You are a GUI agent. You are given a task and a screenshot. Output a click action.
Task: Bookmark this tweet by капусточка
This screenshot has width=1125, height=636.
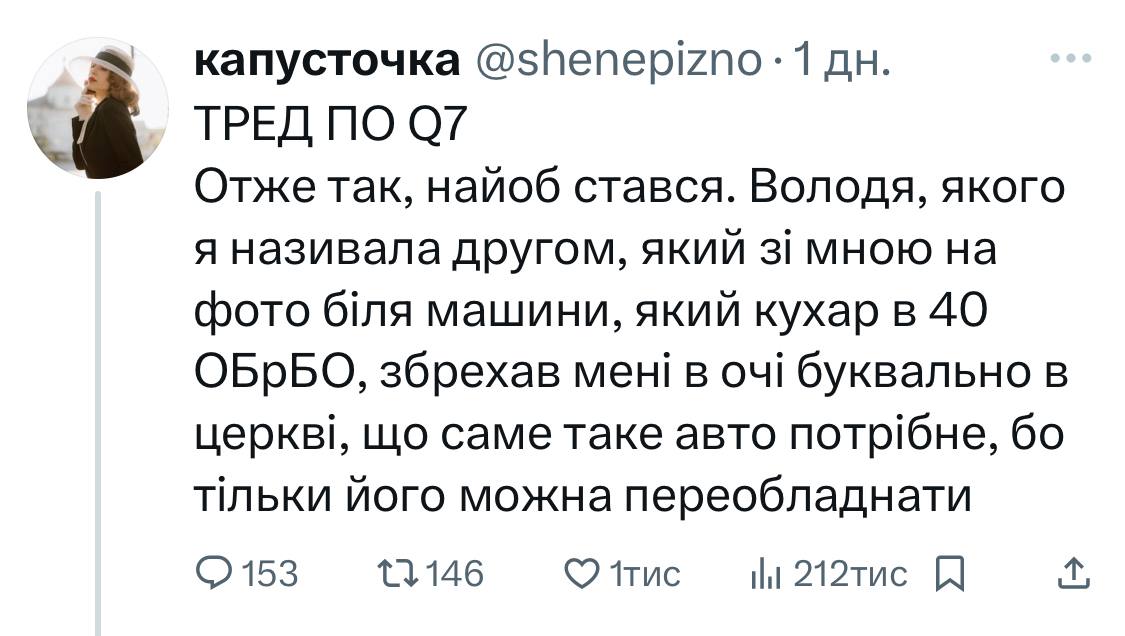coord(946,574)
